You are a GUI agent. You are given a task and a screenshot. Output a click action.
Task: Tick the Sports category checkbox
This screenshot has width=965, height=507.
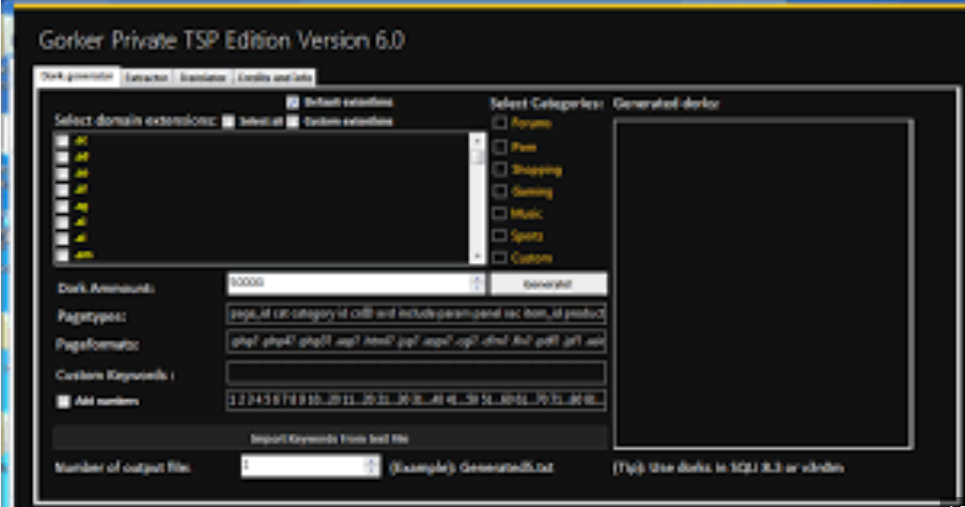tap(500, 236)
